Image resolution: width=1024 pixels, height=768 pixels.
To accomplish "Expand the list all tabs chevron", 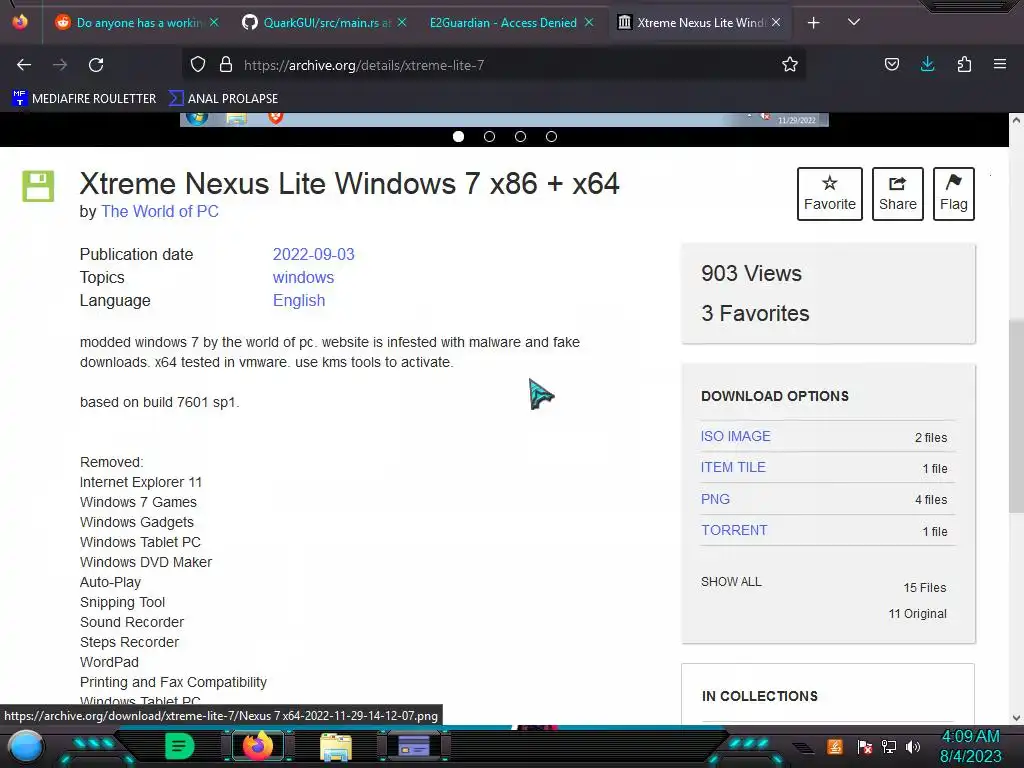I will point(854,22).
